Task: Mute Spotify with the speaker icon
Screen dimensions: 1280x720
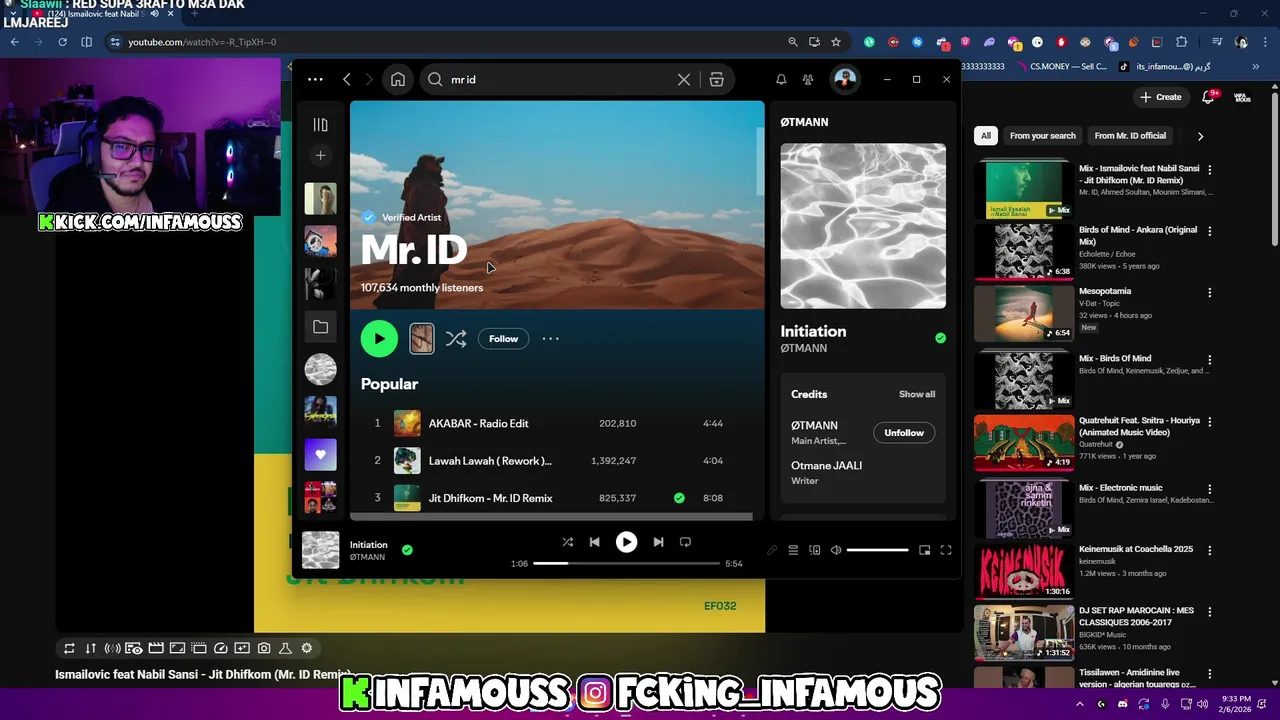Action: point(836,550)
